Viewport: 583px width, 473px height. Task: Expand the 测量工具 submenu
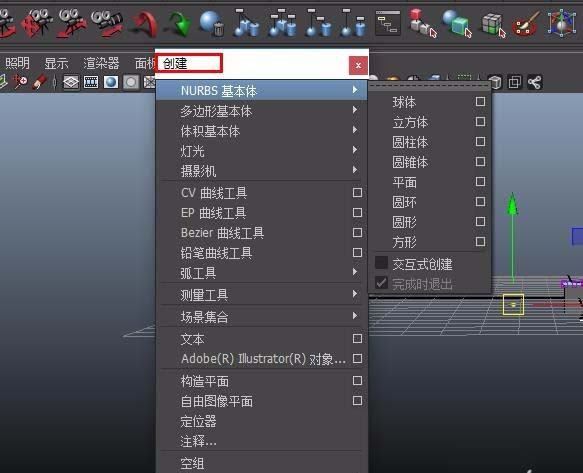[x=261, y=295]
